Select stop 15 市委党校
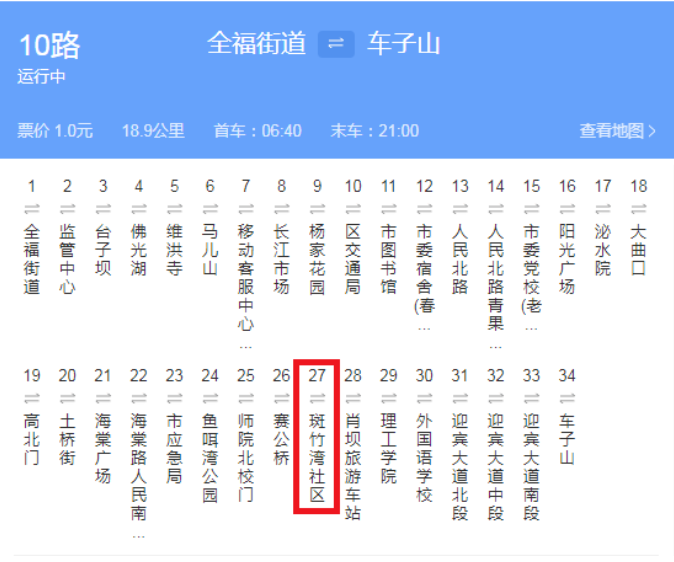Viewport: 674px width, 562px height. pyautogui.click(x=531, y=278)
